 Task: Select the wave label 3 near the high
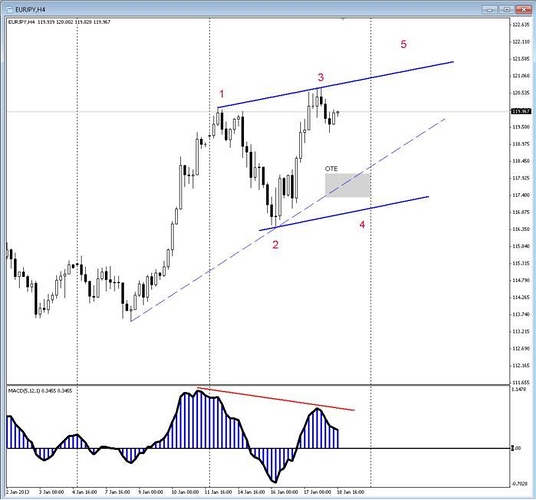321,77
